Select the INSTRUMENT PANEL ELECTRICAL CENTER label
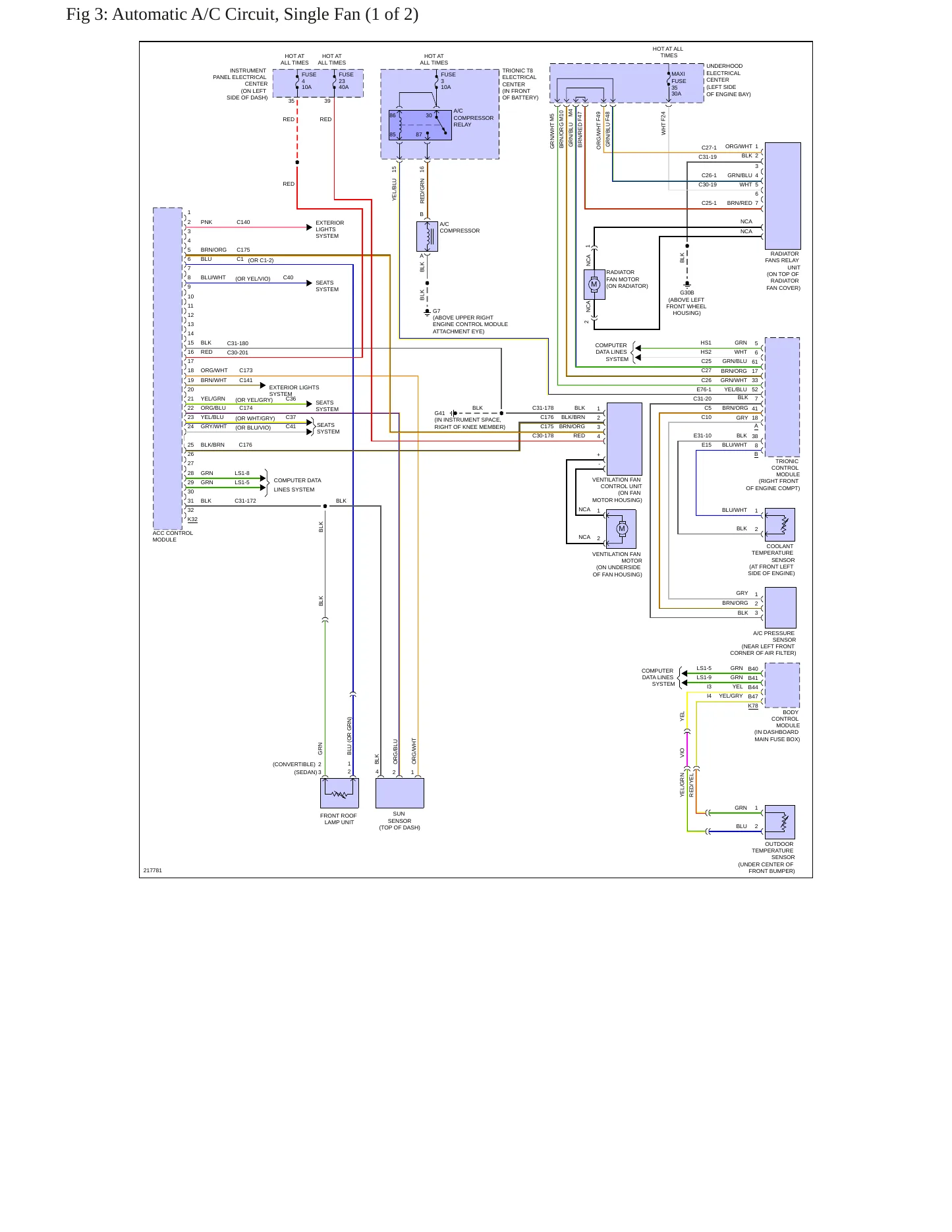Screen dimensions: 952x1232 [240, 84]
